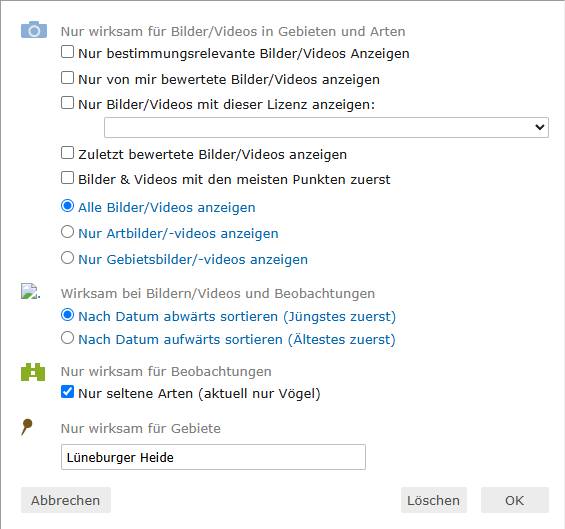Choose Nach Datum aufwärts sortieren (Ältestes zuerst)
This screenshot has height=529, width=565.
(67, 338)
